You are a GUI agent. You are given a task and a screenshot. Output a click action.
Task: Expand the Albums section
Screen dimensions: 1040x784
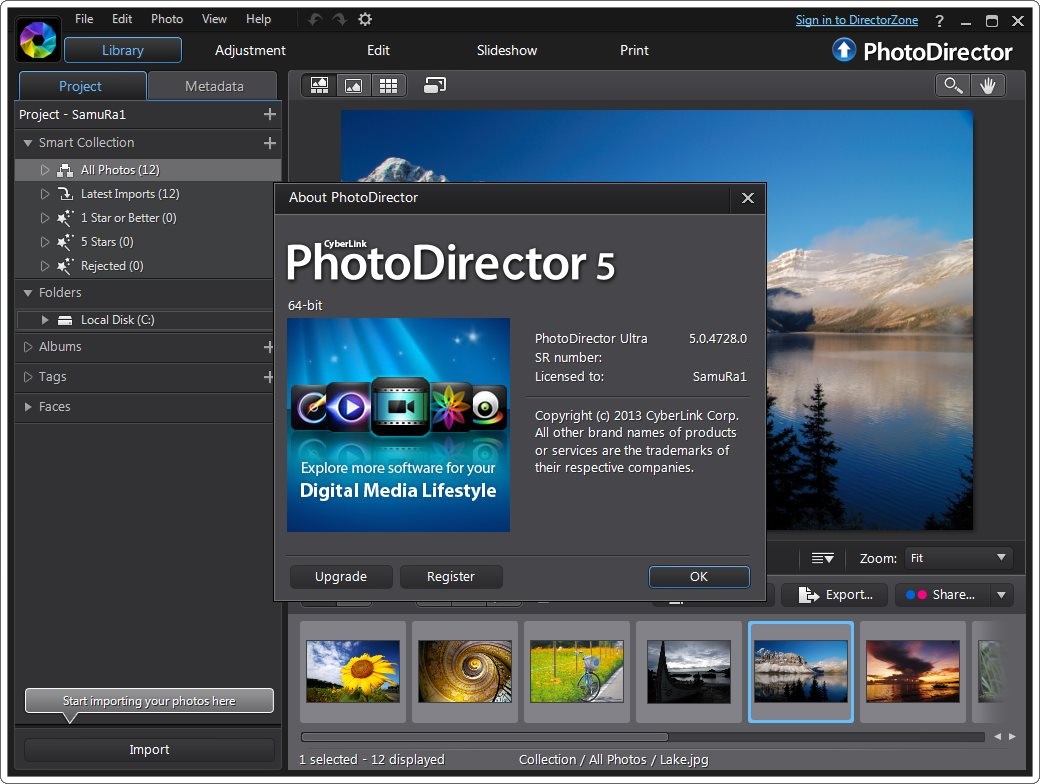click(x=28, y=346)
